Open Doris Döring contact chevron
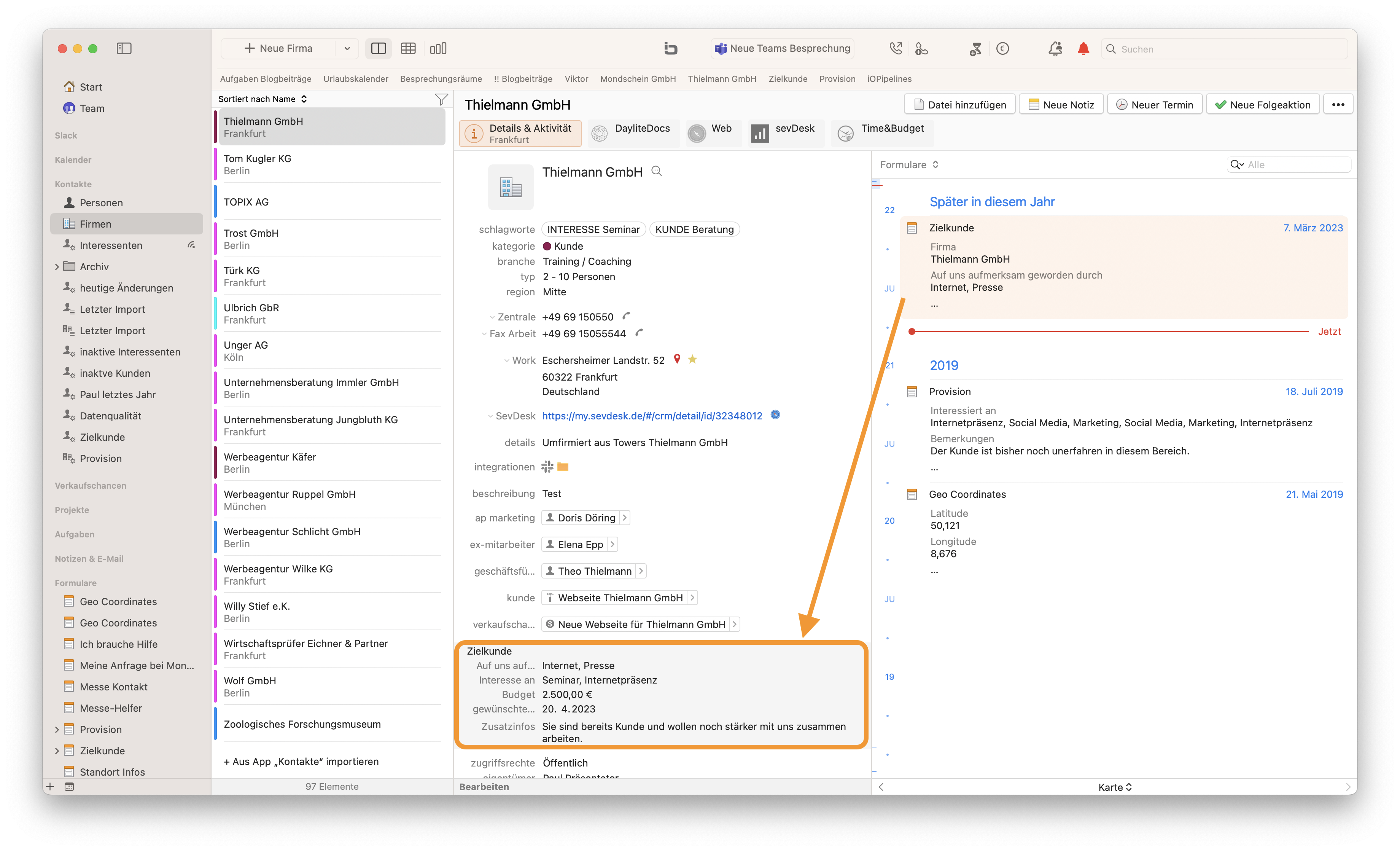This screenshot has width=1400, height=851. (624, 517)
